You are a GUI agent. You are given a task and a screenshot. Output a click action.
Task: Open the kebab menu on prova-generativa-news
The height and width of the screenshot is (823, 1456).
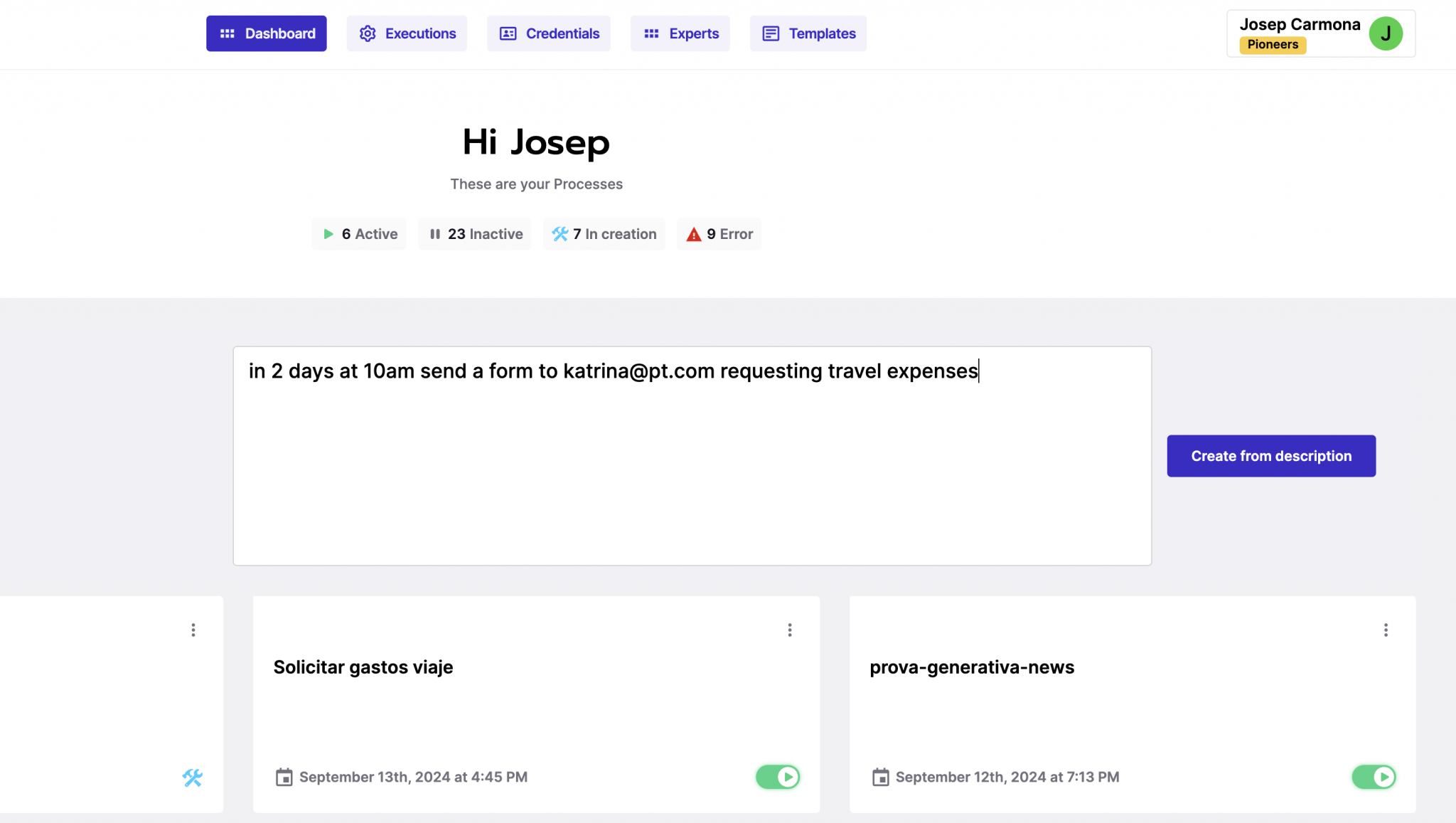click(x=1385, y=630)
